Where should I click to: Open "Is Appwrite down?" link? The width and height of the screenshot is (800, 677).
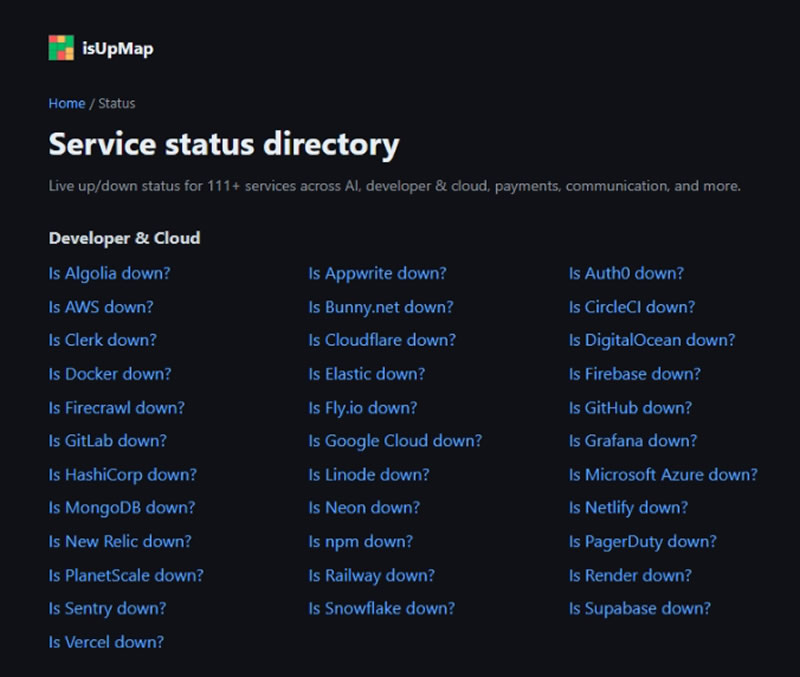(x=377, y=273)
